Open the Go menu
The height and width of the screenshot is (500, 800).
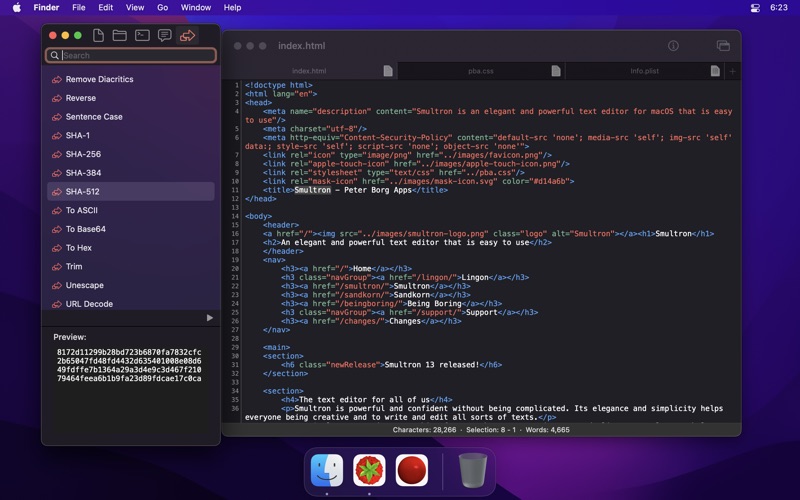163,8
